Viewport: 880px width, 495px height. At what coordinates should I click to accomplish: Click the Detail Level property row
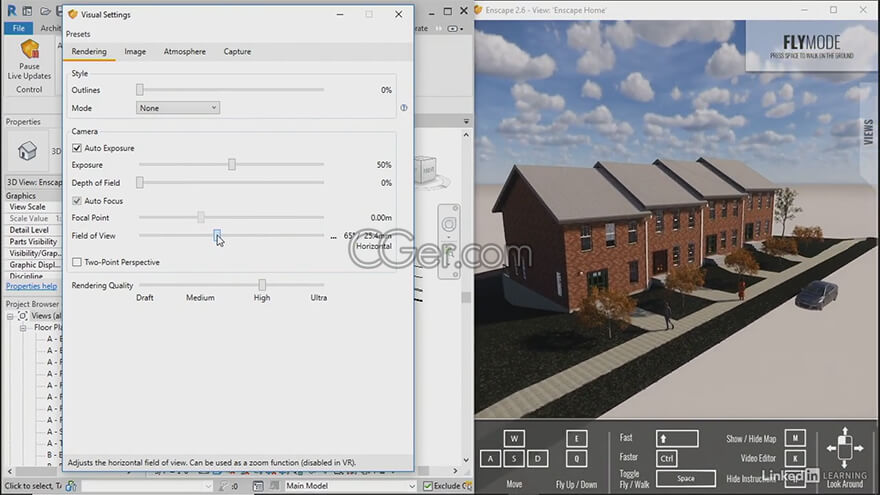(x=33, y=230)
